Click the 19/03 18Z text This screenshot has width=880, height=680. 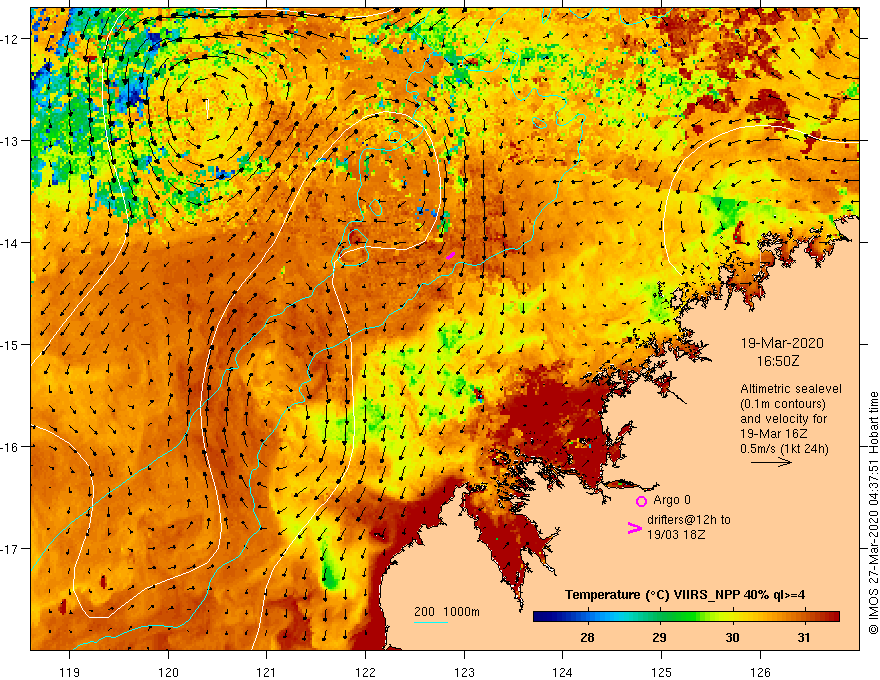click(676, 535)
